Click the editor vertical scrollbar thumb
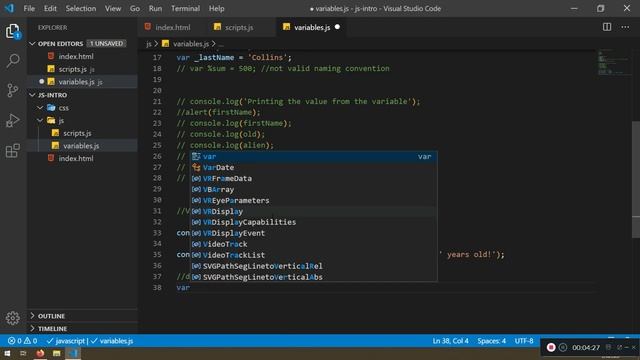Viewport: 640px width, 360px height. click(636, 180)
